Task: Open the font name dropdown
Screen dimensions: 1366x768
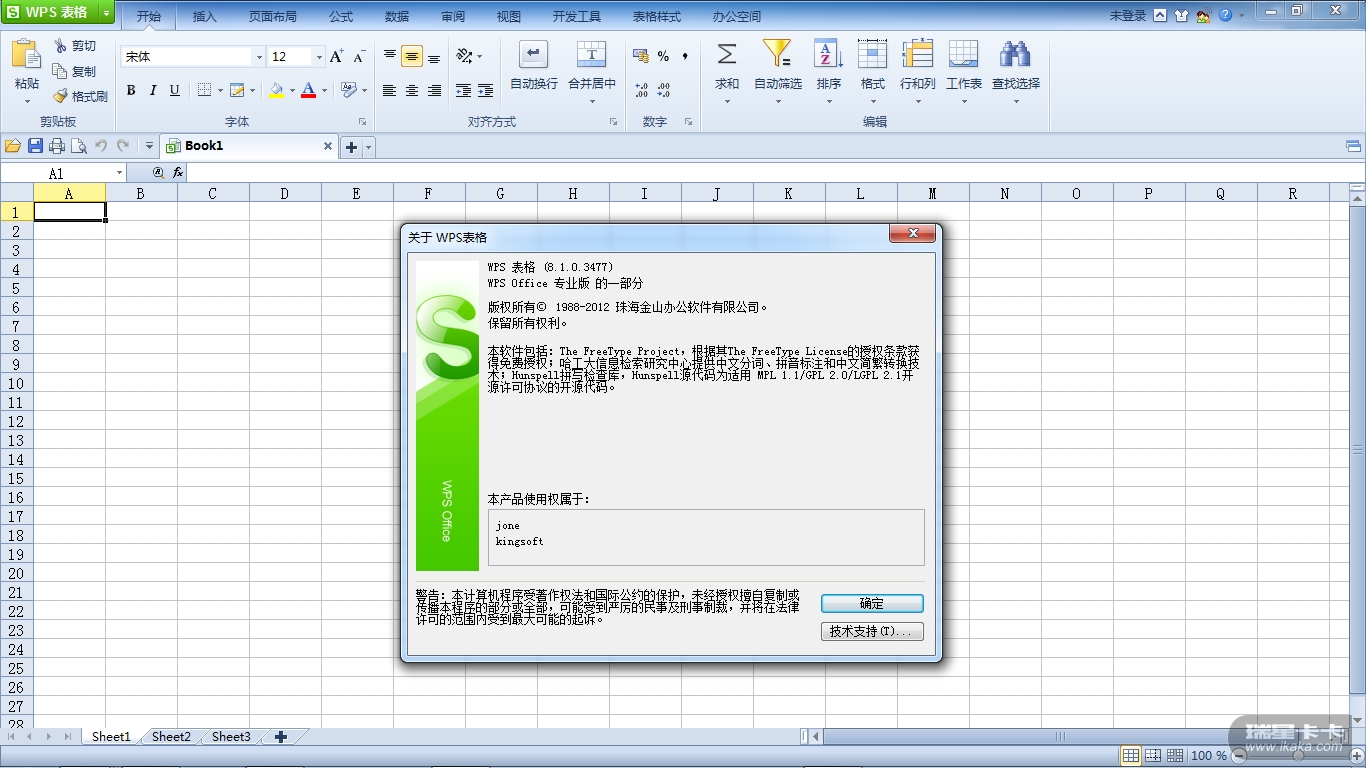Action: [259, 57]
